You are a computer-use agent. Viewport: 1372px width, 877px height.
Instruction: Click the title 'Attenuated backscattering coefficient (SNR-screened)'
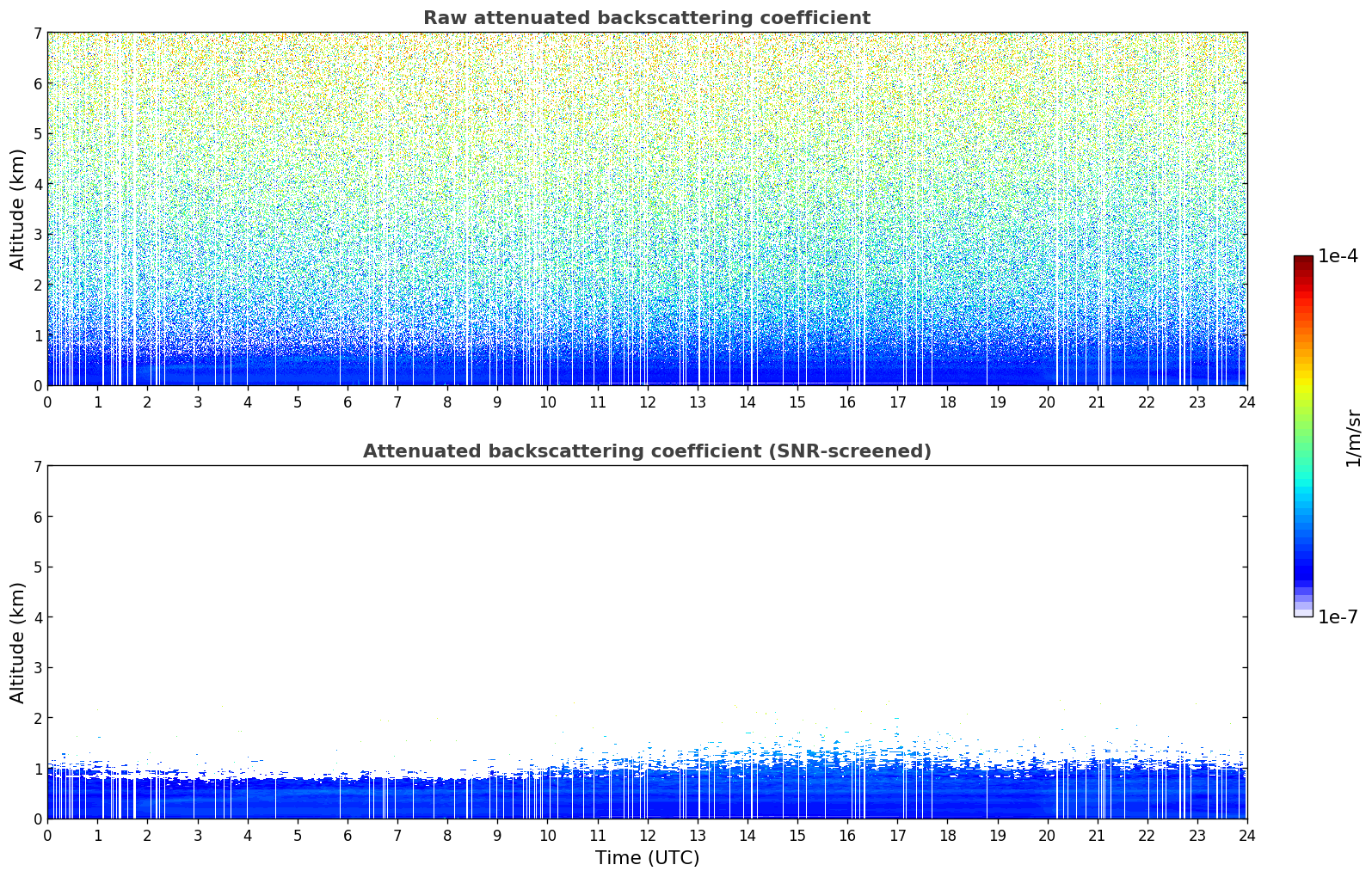(x=647, y=451)
